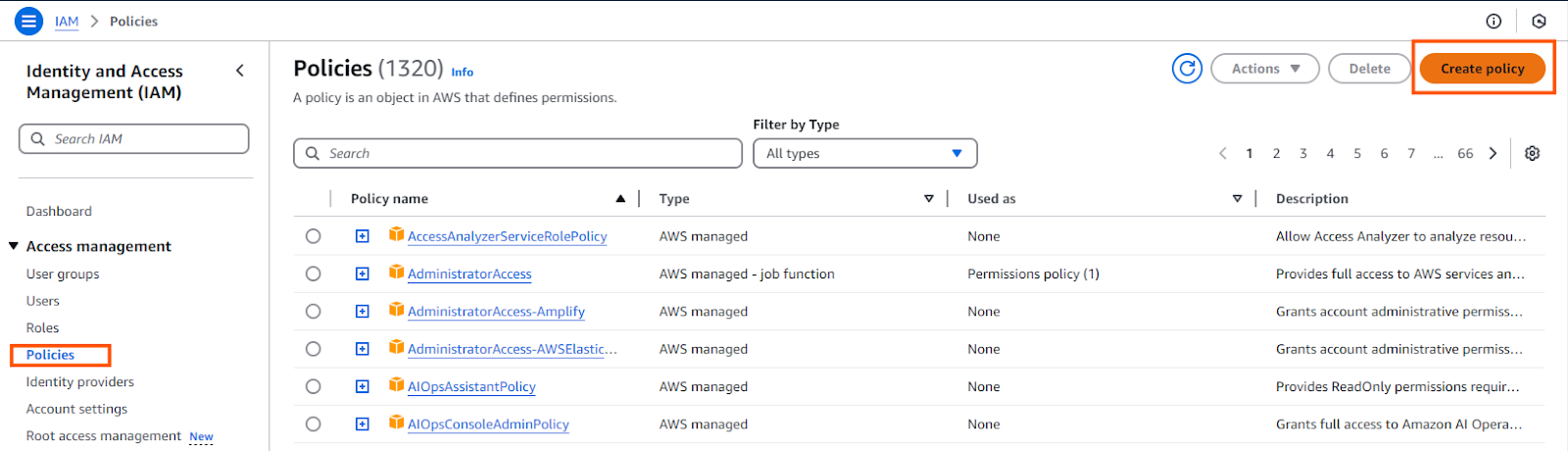Click the orange box icon for AIOpsConsoleAdminPolicy
Viewport: 1568px width, 451px height.
(396, 422)
